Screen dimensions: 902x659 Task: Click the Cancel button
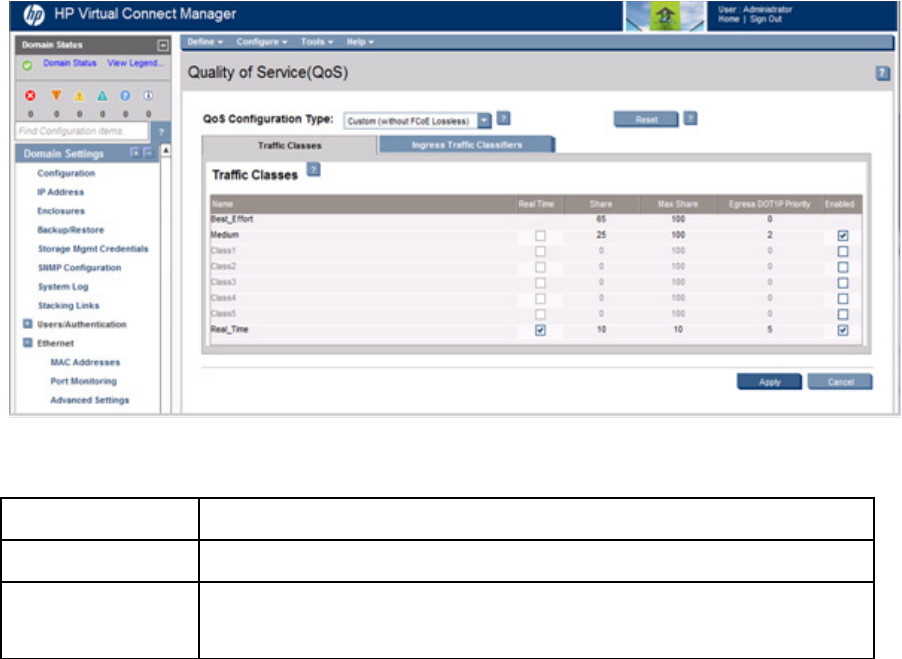tap(840, 382)
